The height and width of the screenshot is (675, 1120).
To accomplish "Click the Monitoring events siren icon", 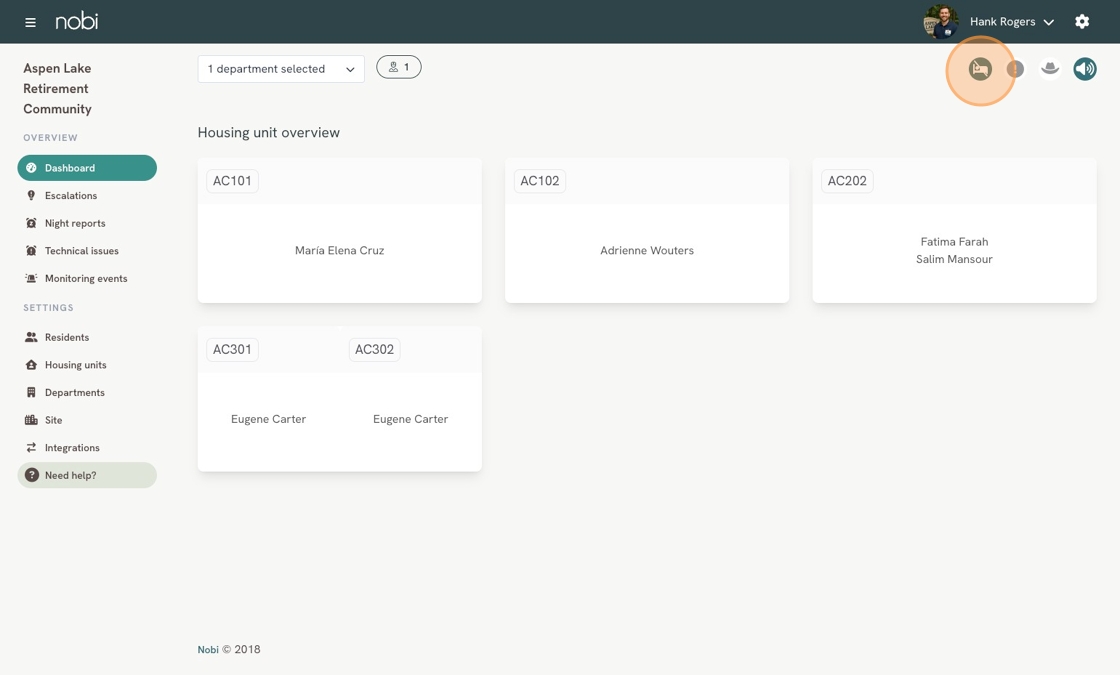I will (31, 279).
